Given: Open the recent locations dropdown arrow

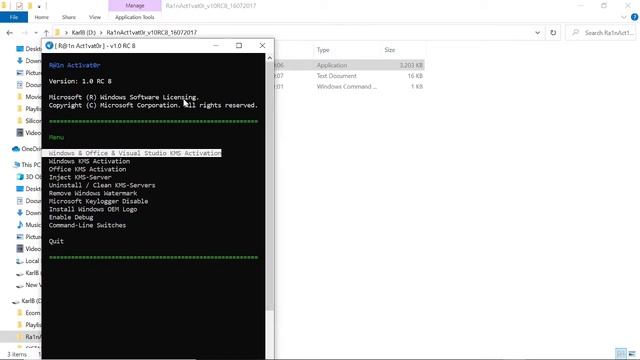Looking at the screenshot, I should 36,33.
